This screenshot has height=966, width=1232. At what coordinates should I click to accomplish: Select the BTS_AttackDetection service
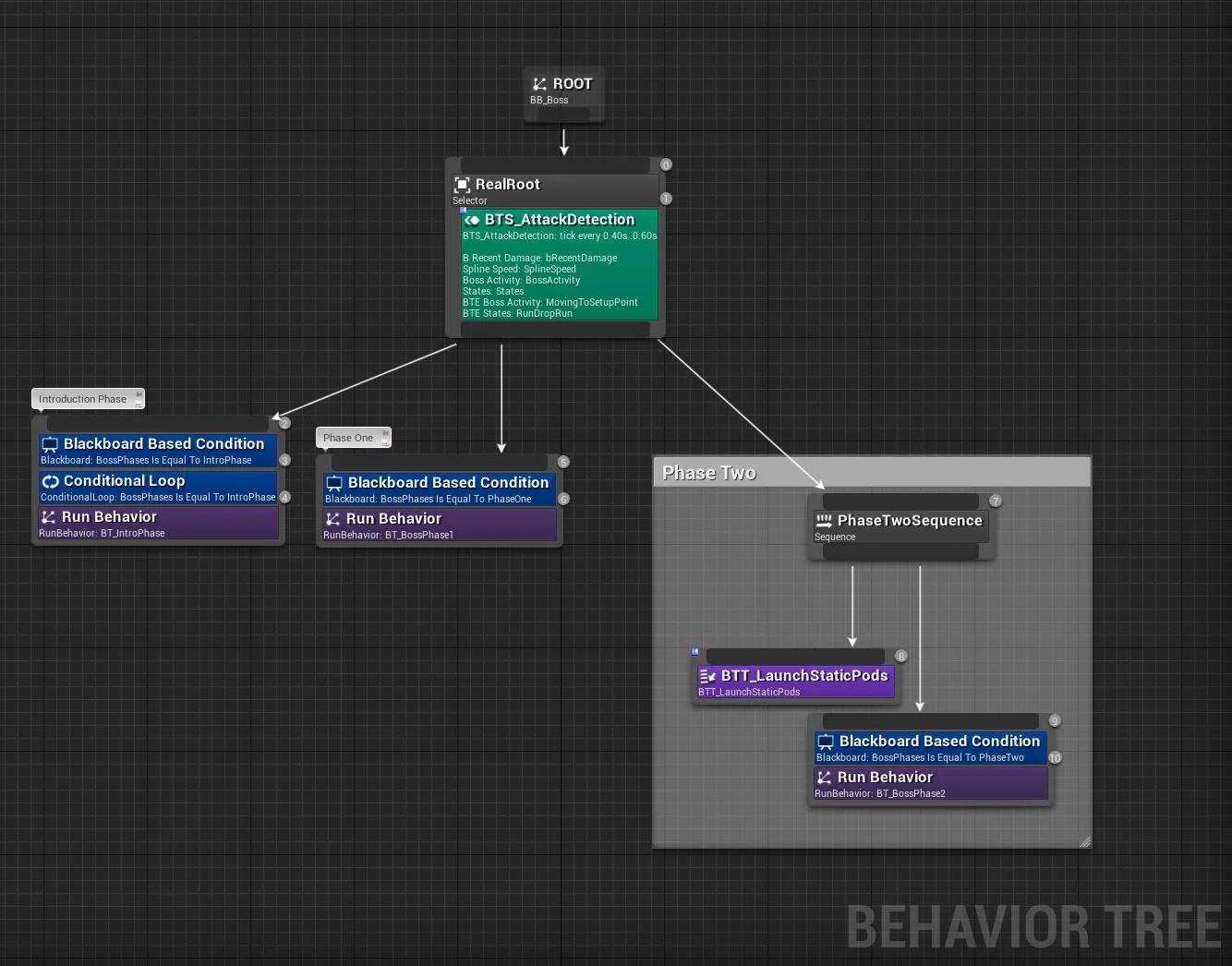[560, 264]
